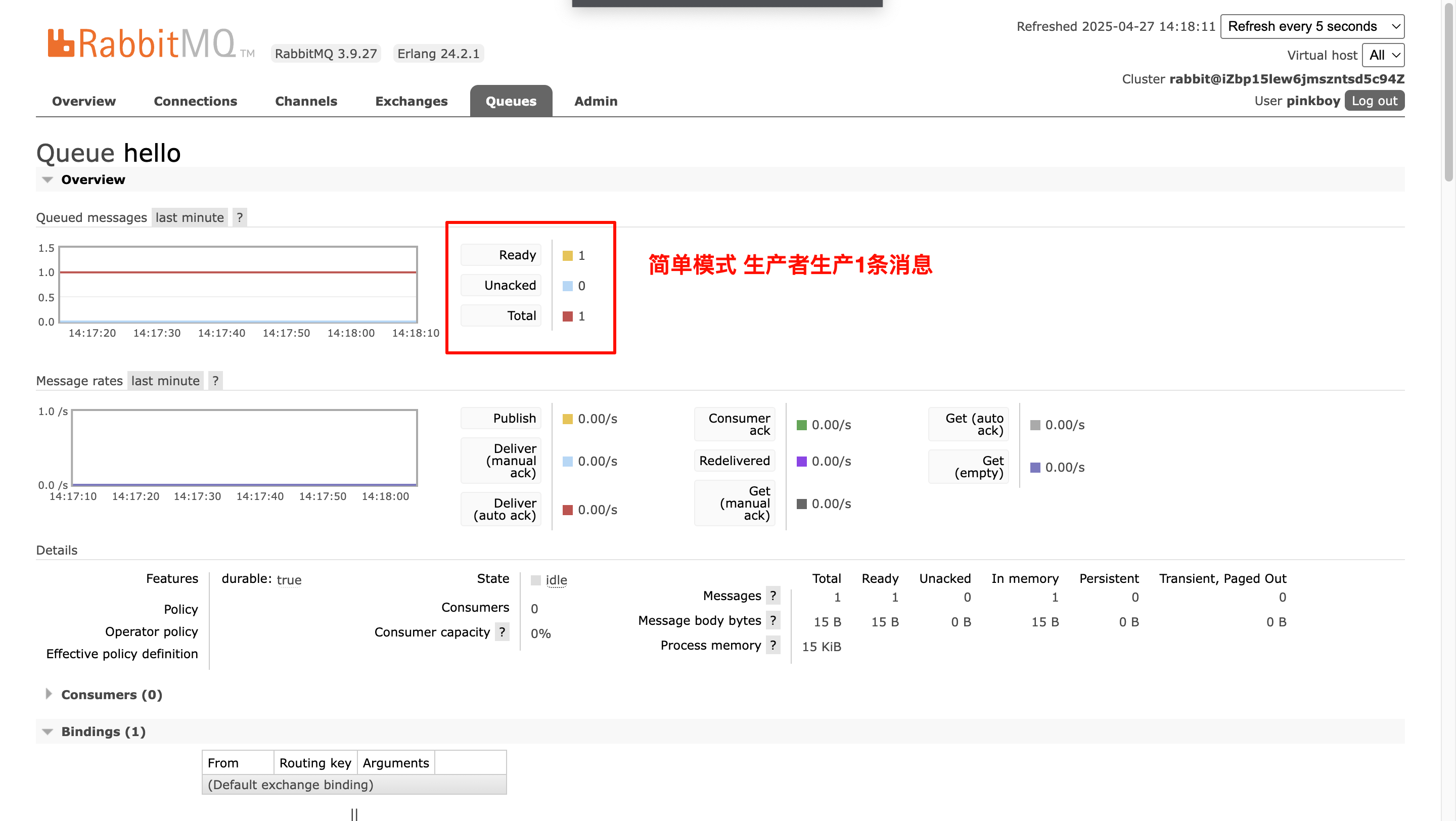Viewport: 1456px width, 821px height.
Task: Switch to the Exchanges tab
Action: click(411, 101)
